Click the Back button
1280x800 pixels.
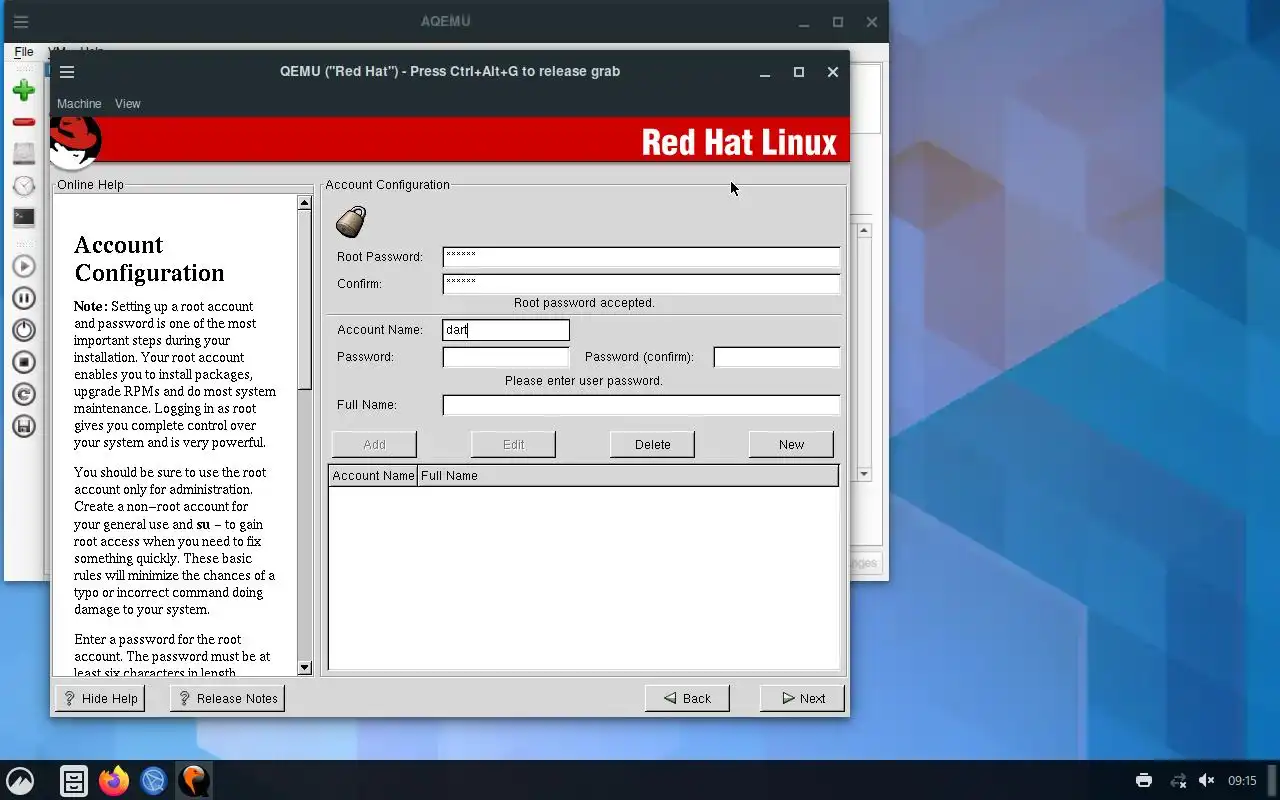[x=687, y=698]
